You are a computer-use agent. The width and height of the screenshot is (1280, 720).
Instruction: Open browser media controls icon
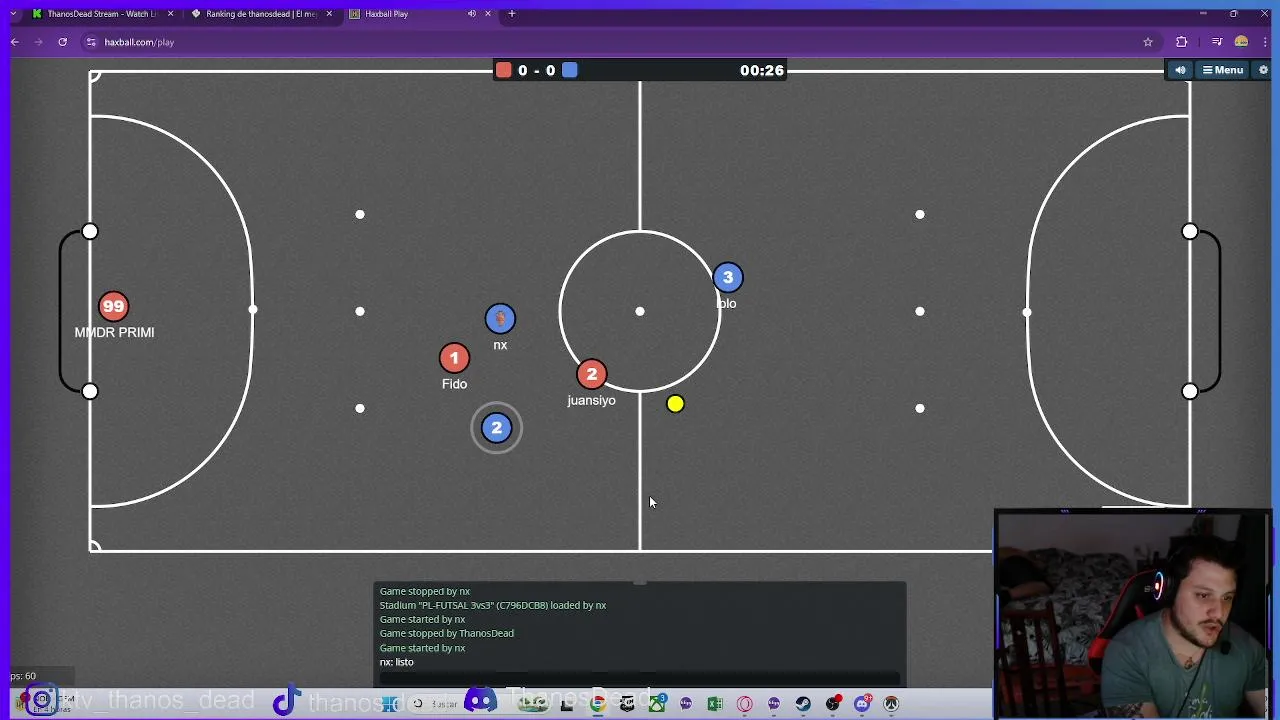pyautogui.click(x=1217, y=42)
